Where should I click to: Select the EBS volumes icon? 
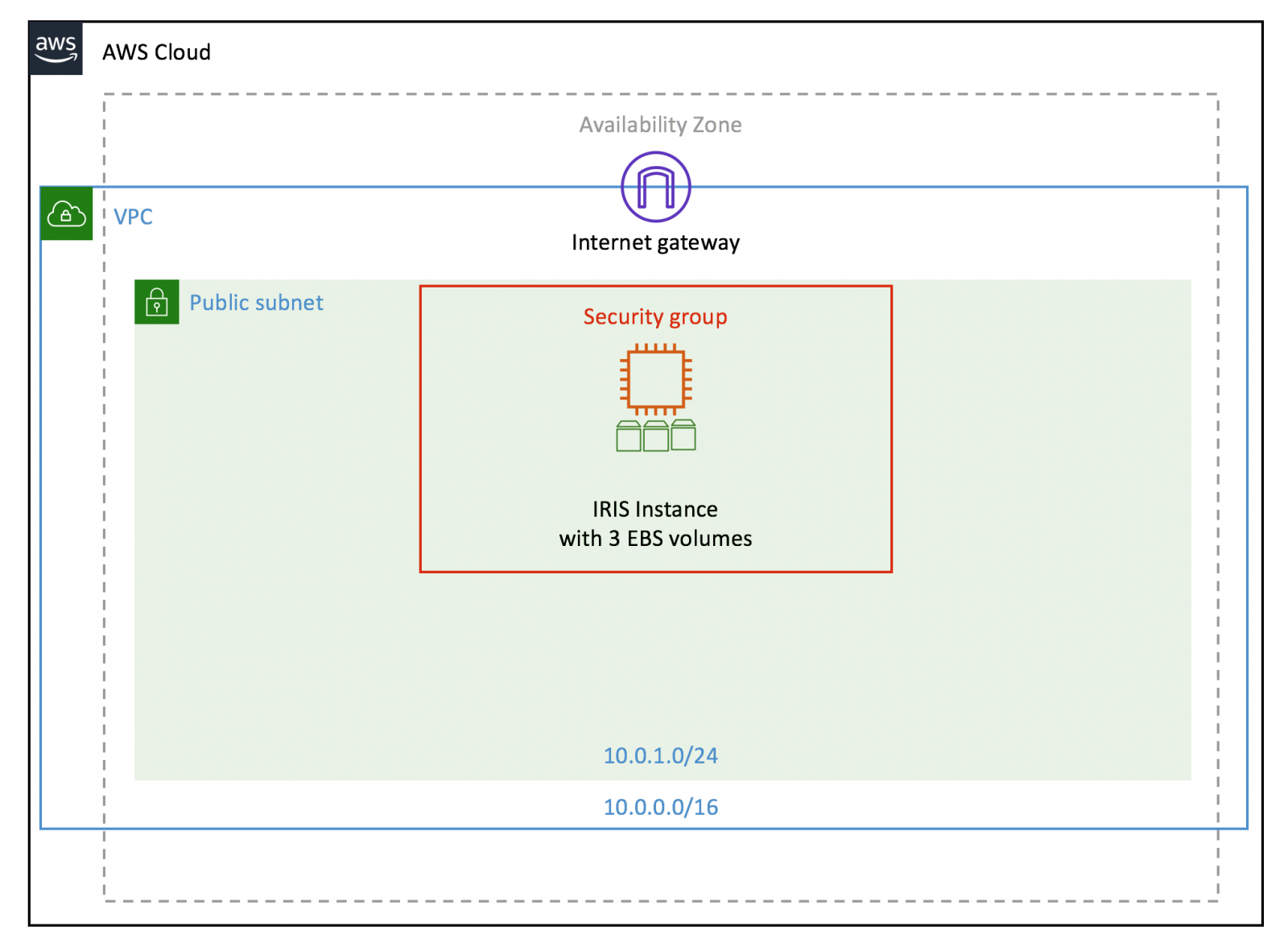[x=656, y=436]
